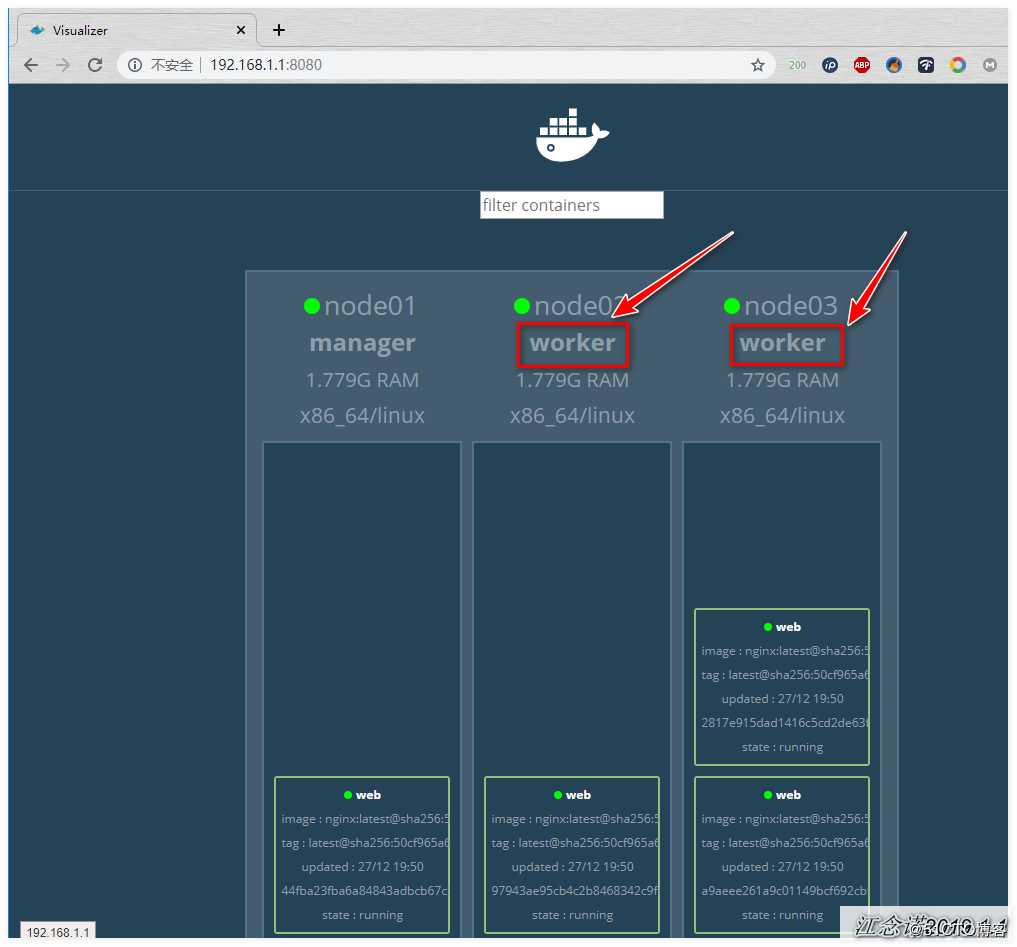
Task: Click the grey round extension at toolbar end
Action: click(989, 65)
